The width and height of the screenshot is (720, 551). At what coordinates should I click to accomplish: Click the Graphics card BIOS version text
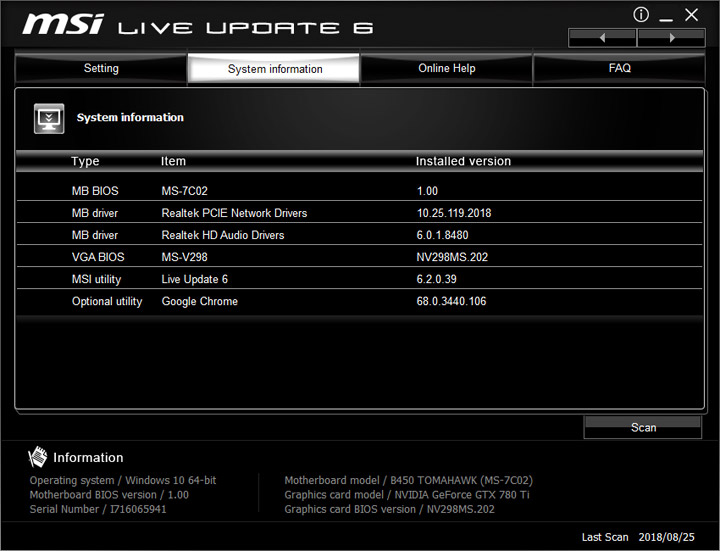(389, 509)
